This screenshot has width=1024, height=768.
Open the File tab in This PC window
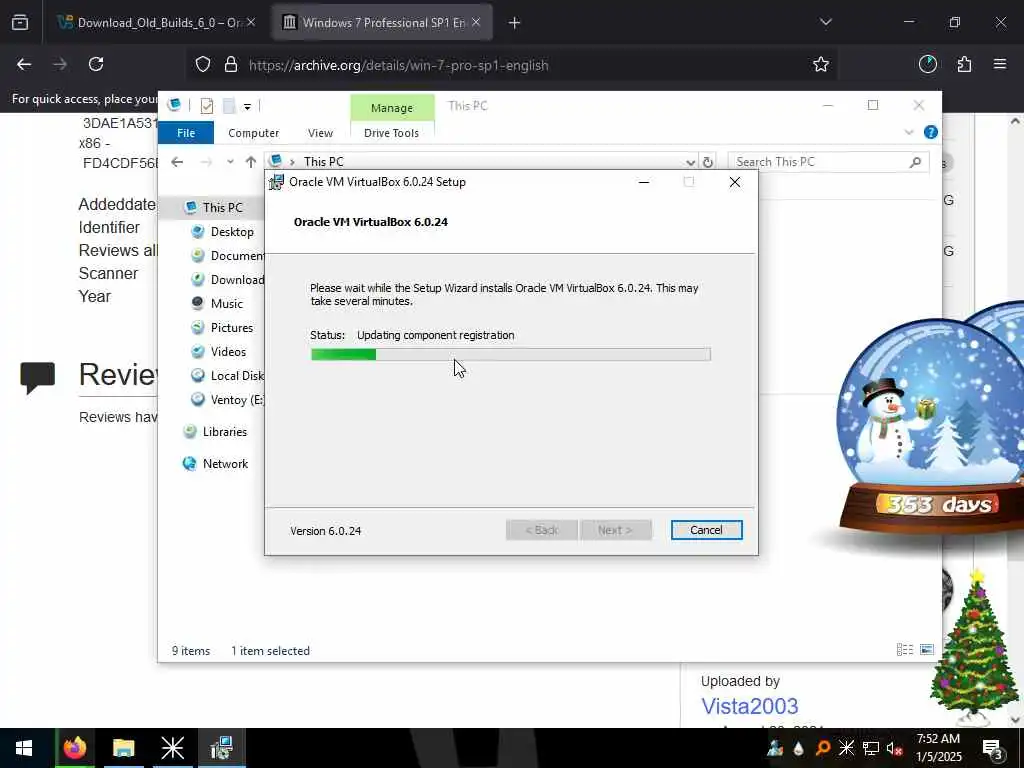click(186, 133)
